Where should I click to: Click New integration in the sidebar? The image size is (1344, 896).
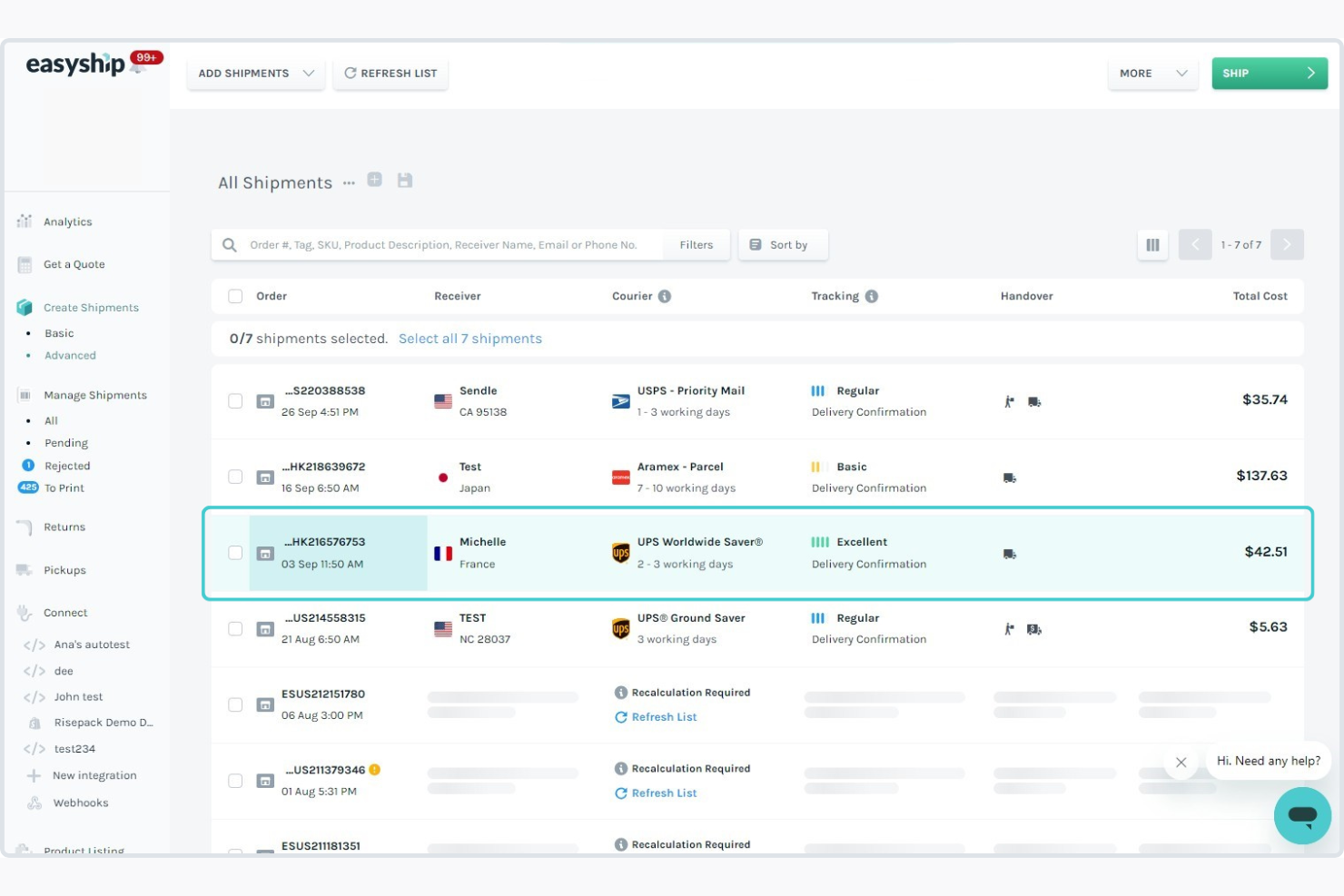pos(94,776)
